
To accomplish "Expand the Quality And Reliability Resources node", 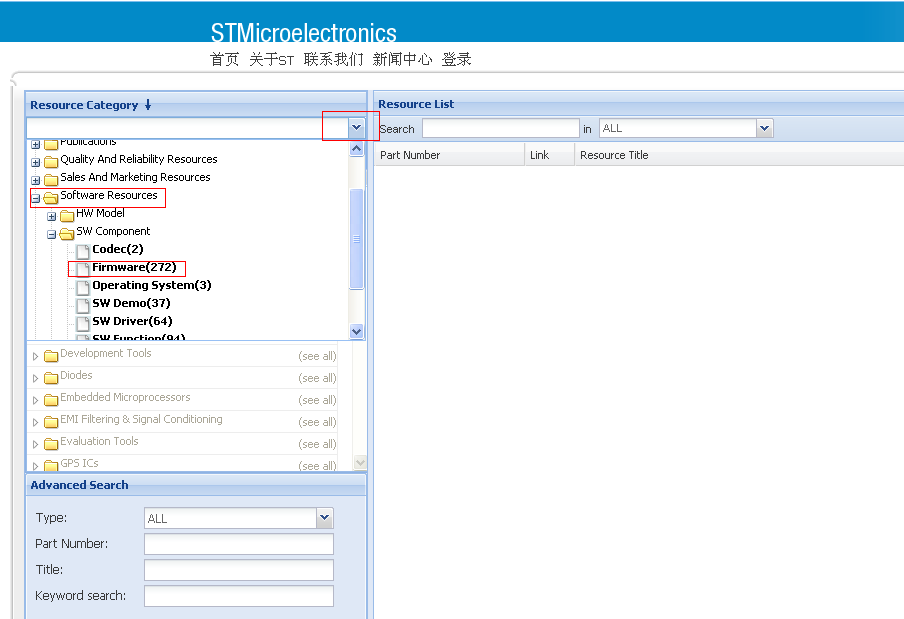I will [x=36, y=163].
